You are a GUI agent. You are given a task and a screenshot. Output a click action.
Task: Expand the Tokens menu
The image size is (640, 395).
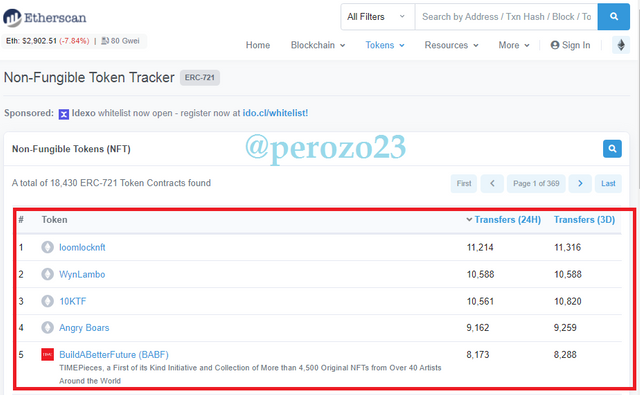[x=385, y=45]
